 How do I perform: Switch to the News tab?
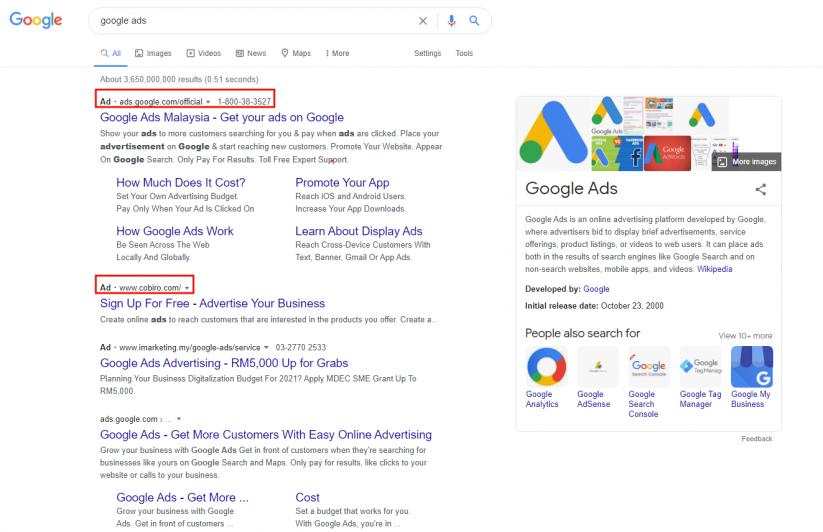coord(251,54)
